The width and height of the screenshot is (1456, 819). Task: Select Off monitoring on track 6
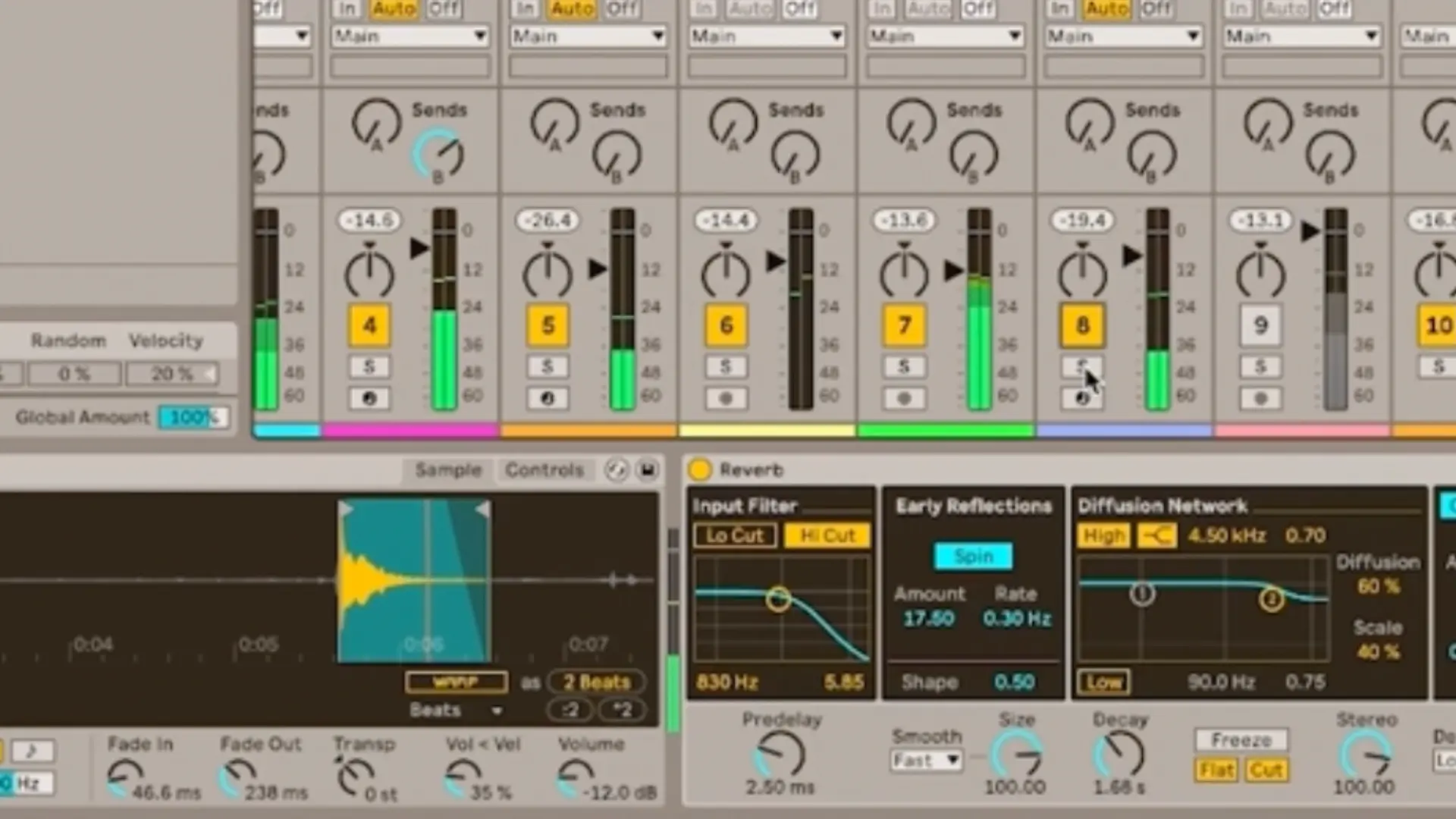click(x=799, y=8)
